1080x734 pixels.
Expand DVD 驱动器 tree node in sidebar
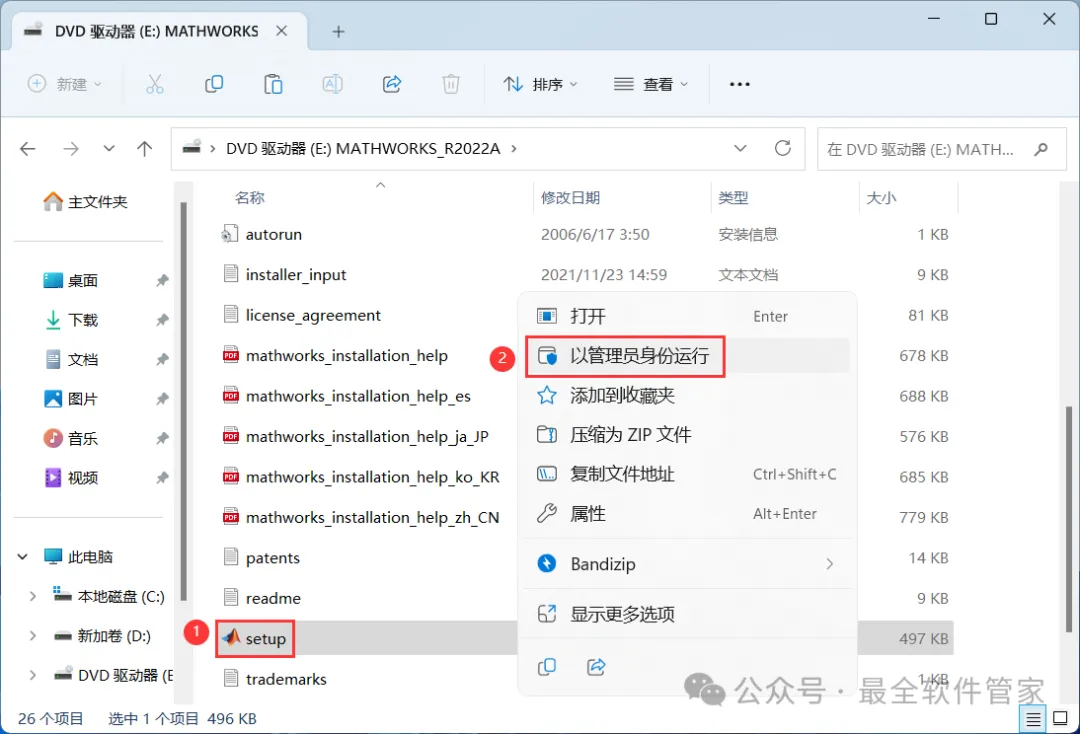click(32, 675)
